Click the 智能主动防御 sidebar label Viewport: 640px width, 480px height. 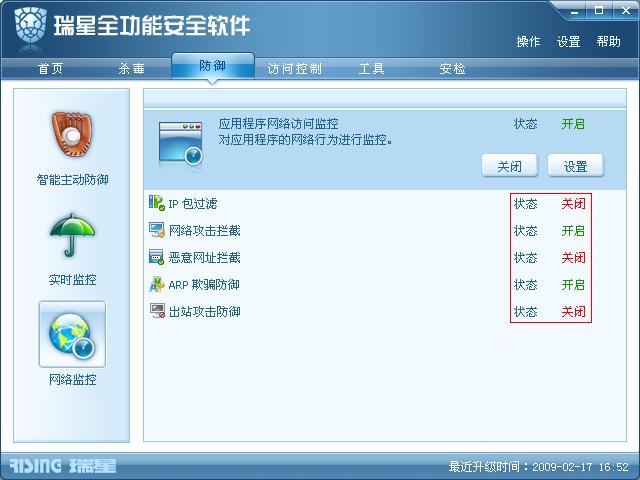72,179
